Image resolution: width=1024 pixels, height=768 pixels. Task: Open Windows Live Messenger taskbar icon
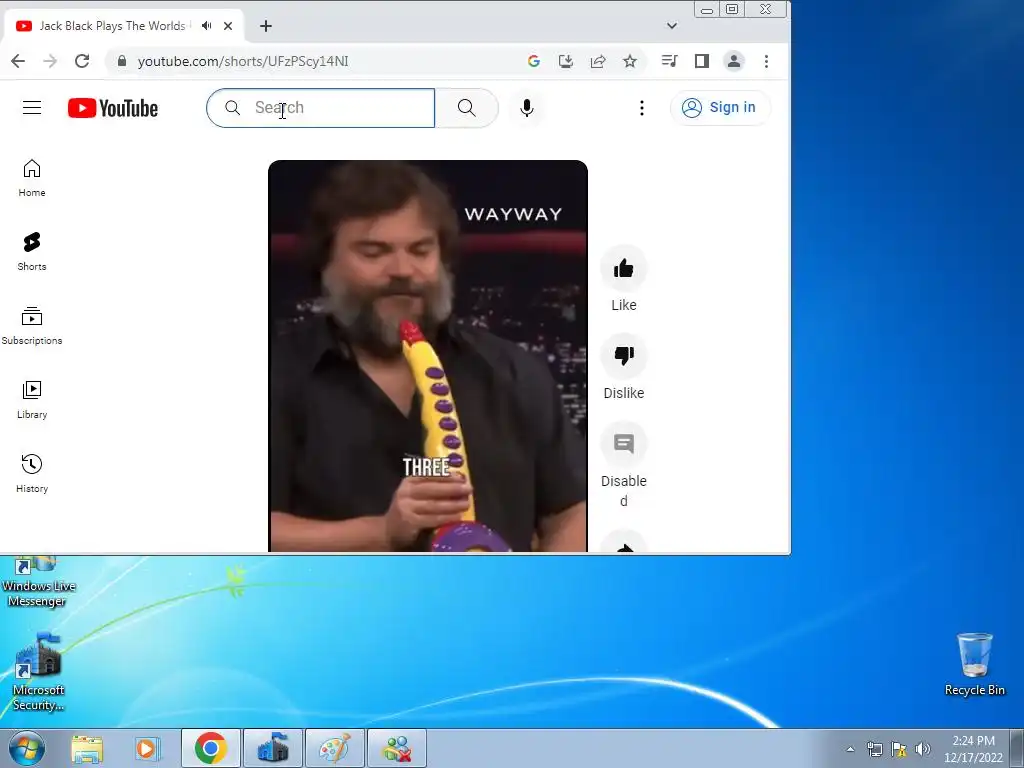point(397,748)
